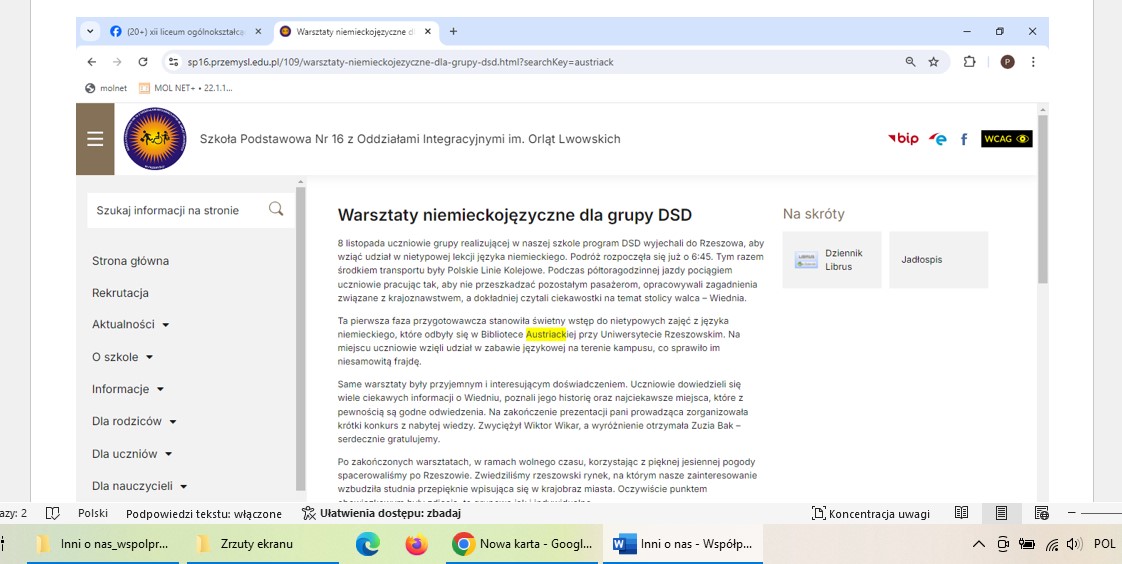This screenshot has width=1122, height=564.
Task: Toggle Koncentracja uwagi focus mode
Action: (871, 514)
